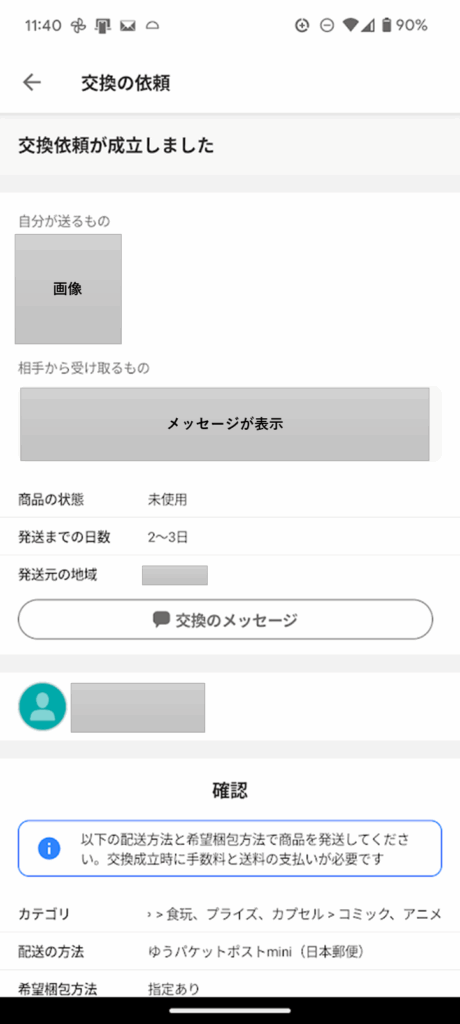Tap the 発送元の地域 gray value box
Screen dimensions: 460x1024
coord(175,575)
